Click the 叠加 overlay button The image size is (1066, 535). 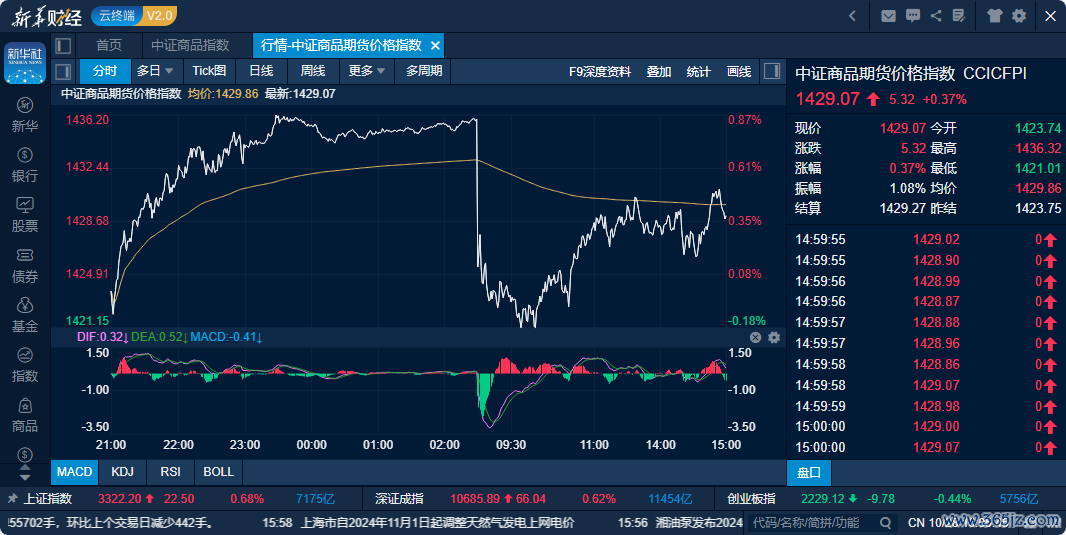(658, 71)
